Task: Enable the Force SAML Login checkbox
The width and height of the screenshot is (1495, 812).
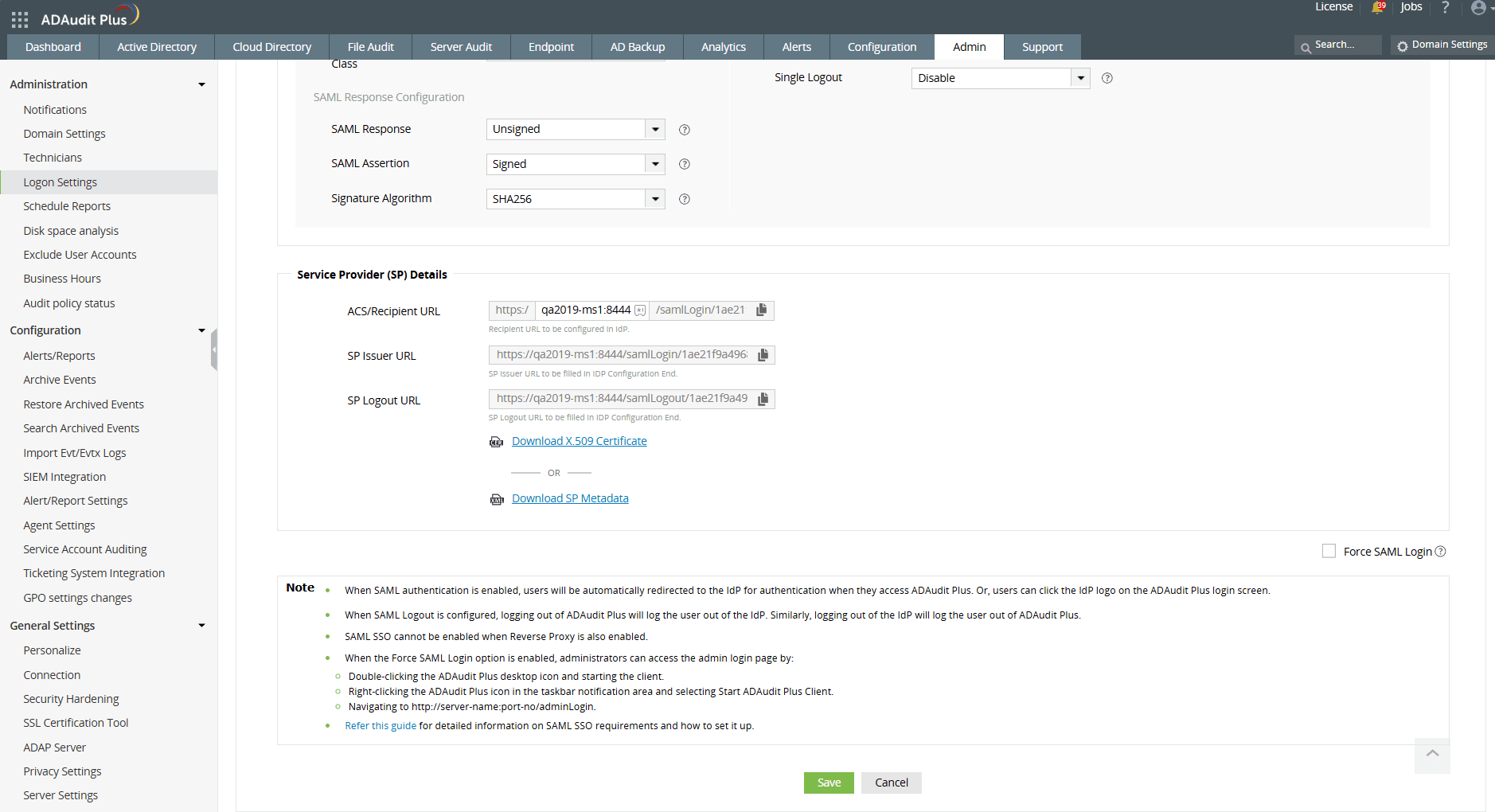Action: [1328, 550]
